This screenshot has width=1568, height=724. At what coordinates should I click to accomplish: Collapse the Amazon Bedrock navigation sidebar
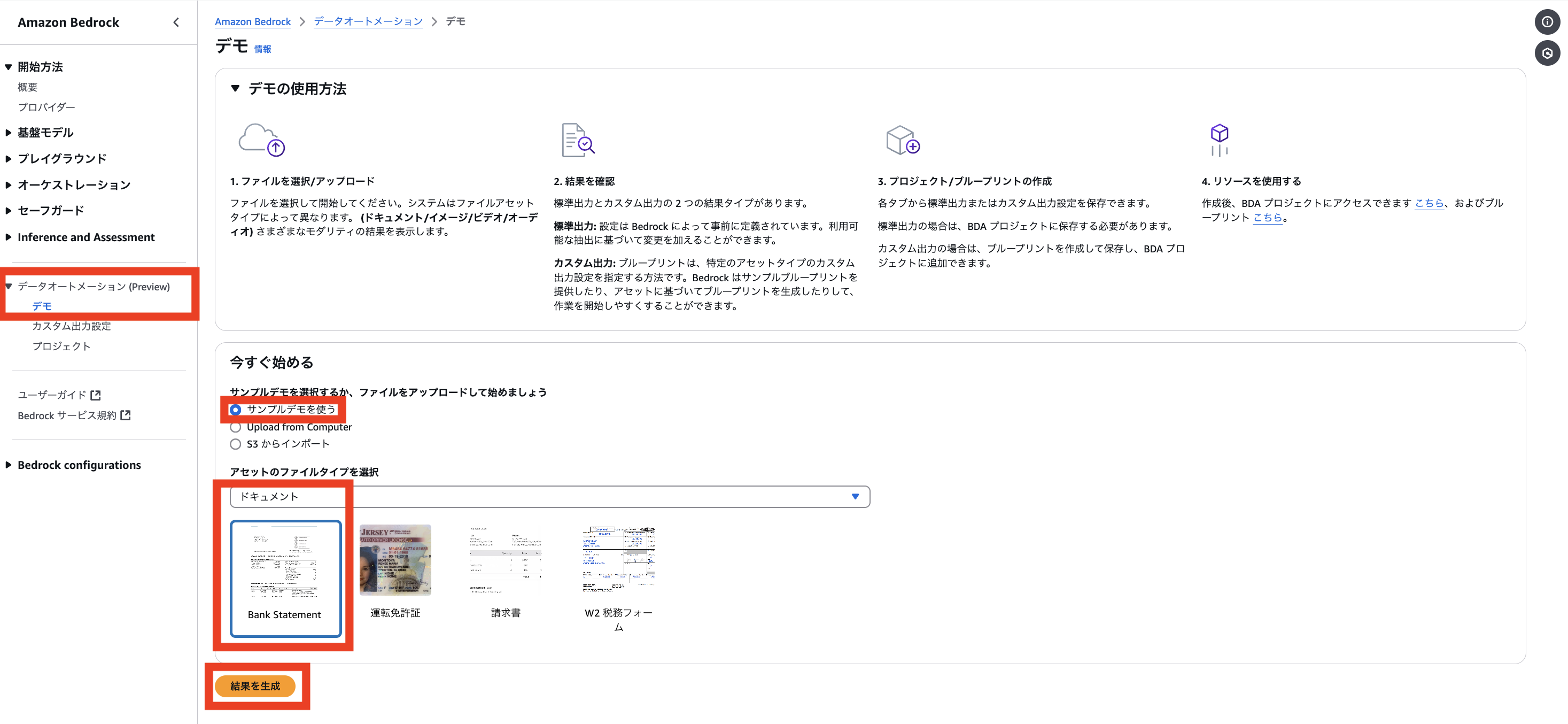[176, 22]
